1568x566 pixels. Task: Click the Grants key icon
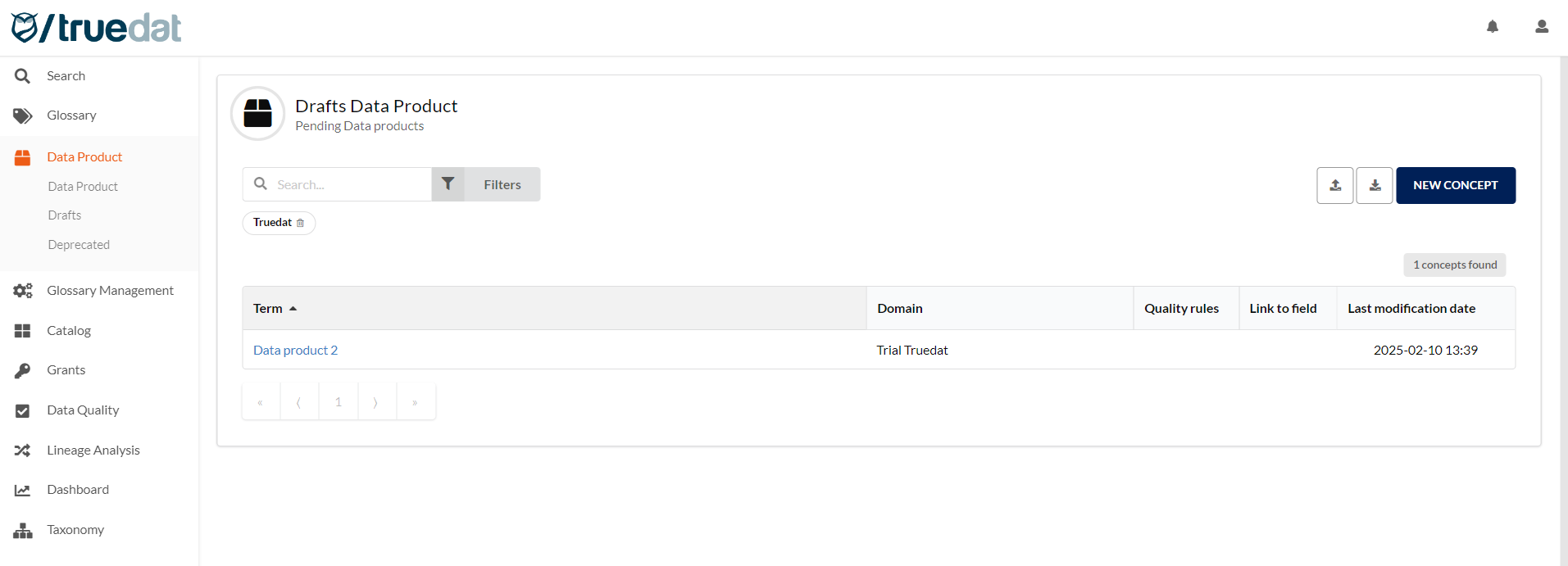pos(22,370)
